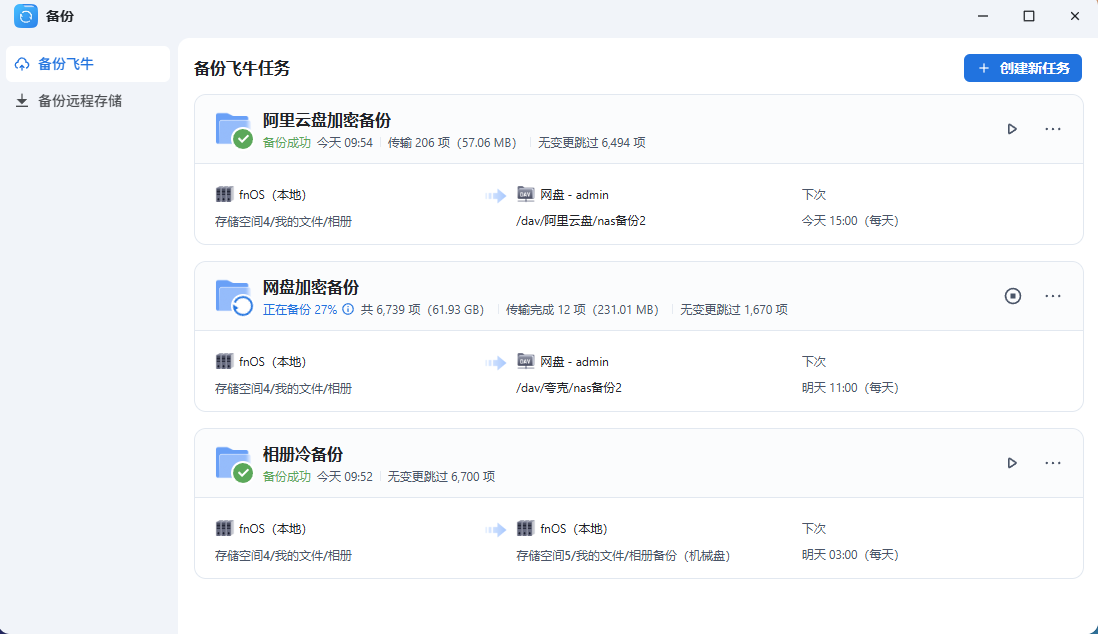This screenshot has width=1098, height=634.
Task: Click the 阿里云盘加密备份 folder icon
Action: pos(234,130)
